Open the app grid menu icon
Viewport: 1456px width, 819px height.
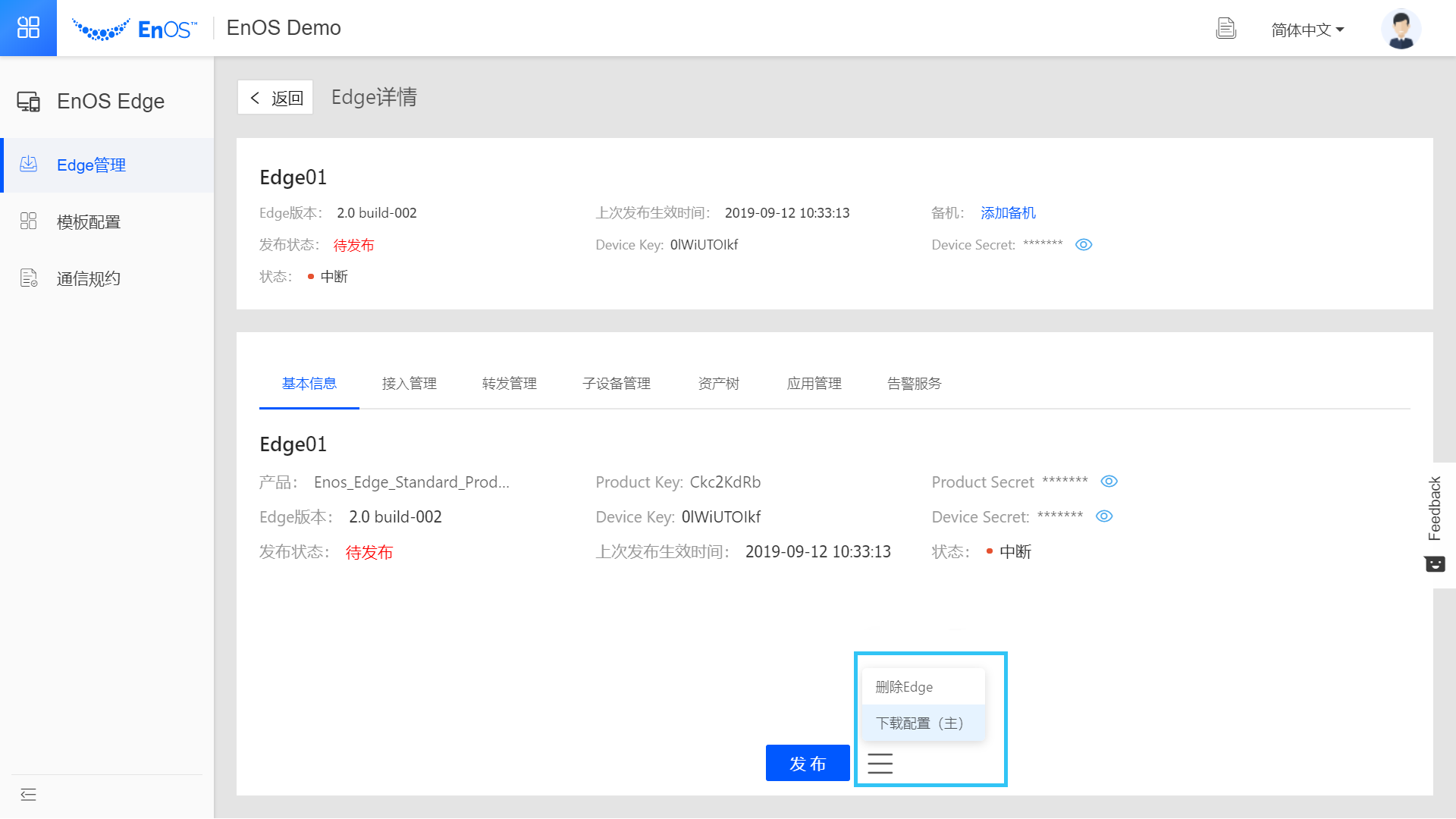(28, 28)
